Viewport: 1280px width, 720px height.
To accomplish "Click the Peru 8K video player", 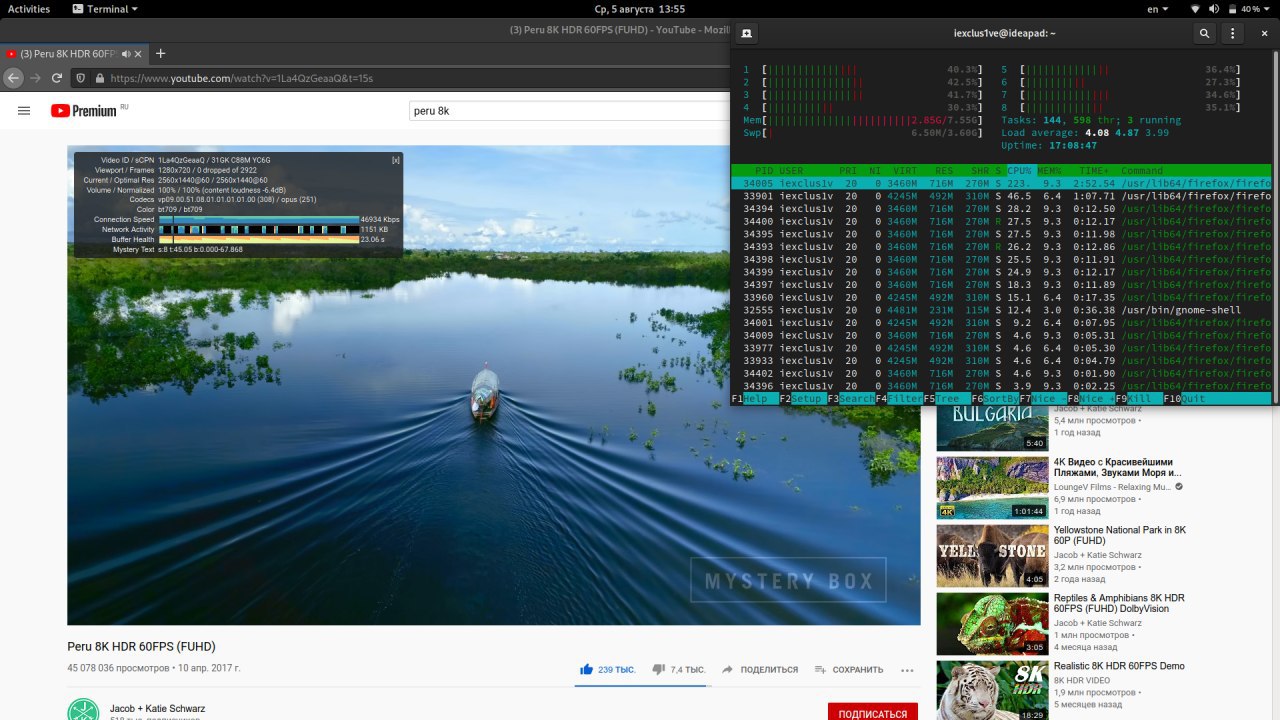I will [x=494, y=386].
